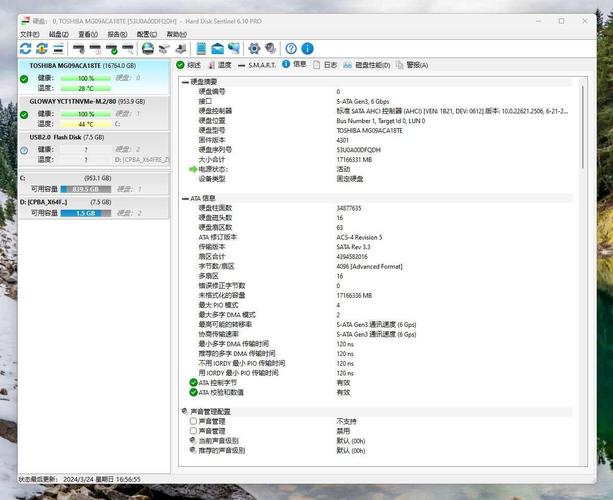Screen dimensions: 613x500
Task: Select the USB2.0 Flash Disk entry
Action: (94, 149)
